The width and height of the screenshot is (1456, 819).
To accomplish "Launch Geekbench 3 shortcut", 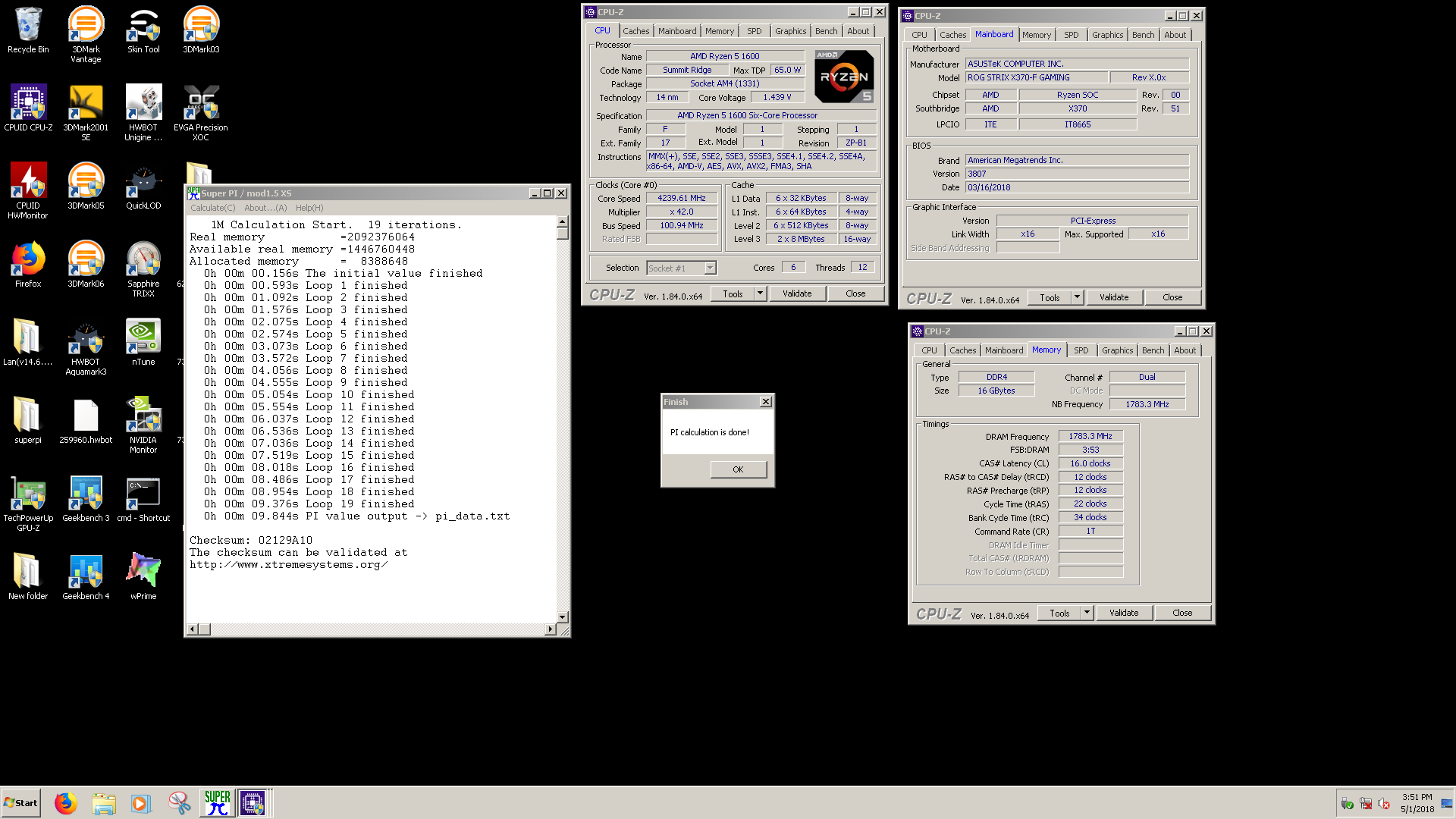I will point(86,499).
